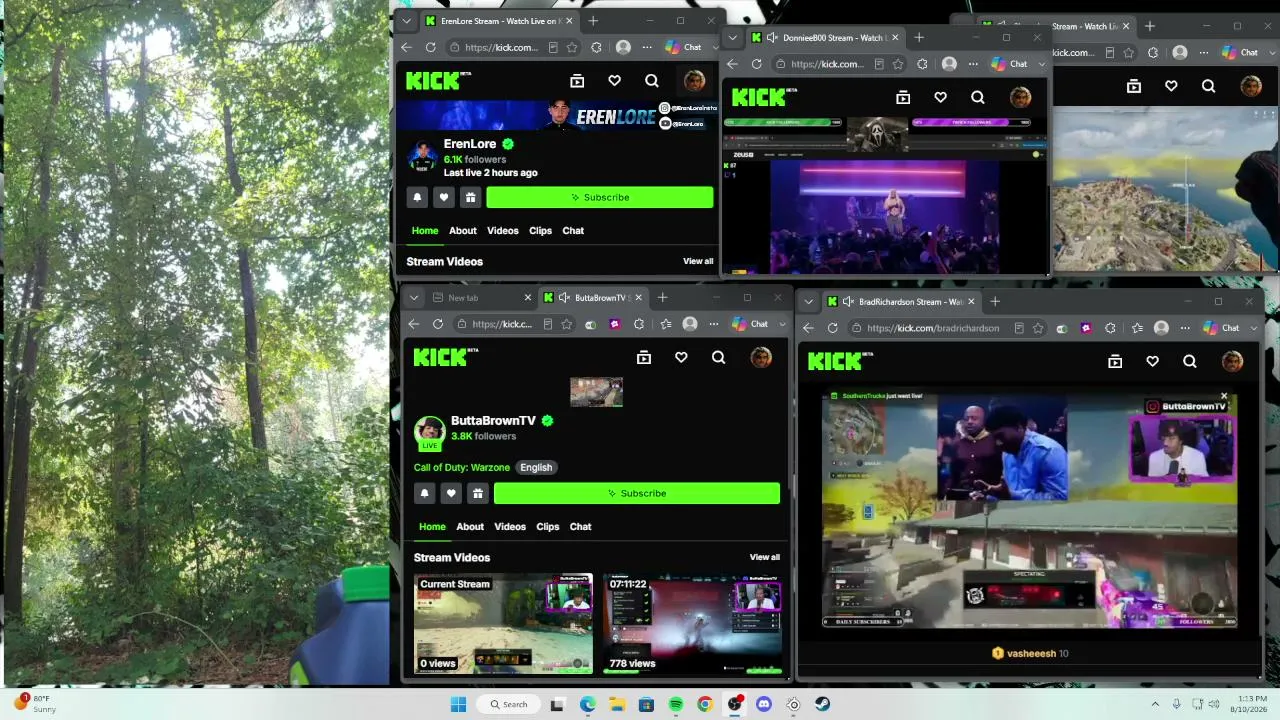The image size is (1280, 720).
Task: Open Kick browse icon in ErenLore window
Action: tap(577, 81)
